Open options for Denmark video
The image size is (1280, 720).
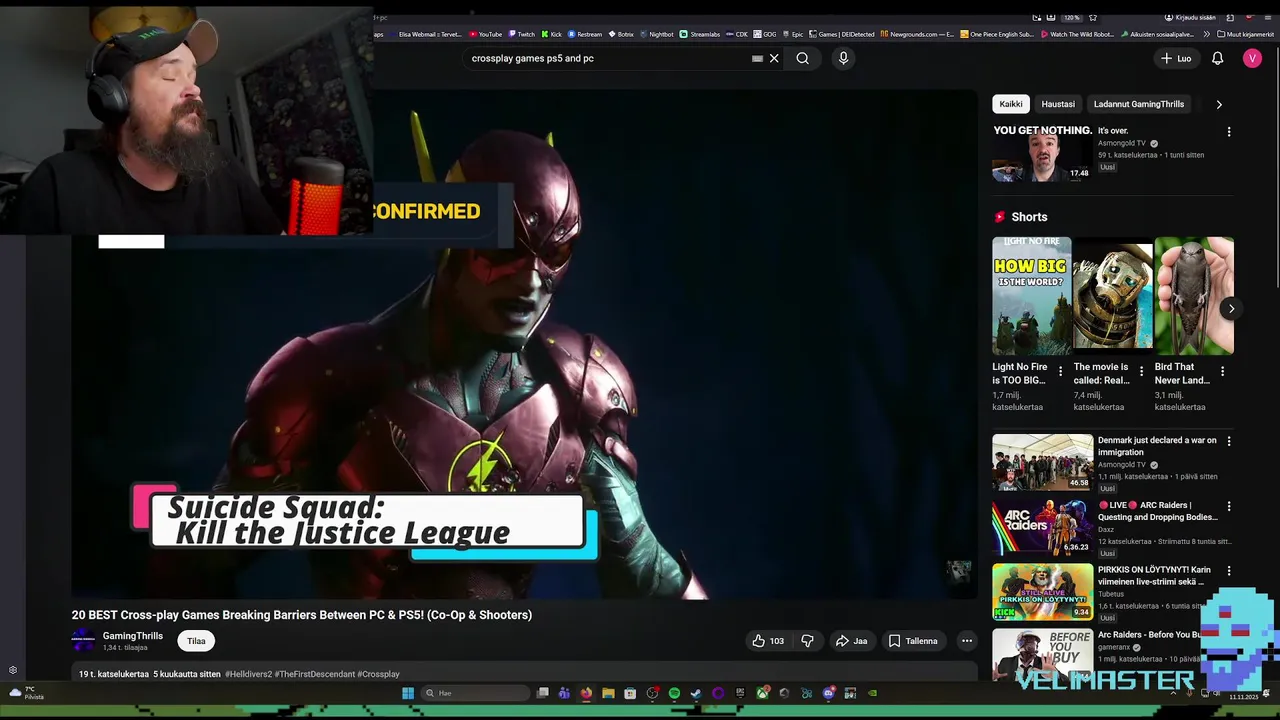[x=1229, y=441]
